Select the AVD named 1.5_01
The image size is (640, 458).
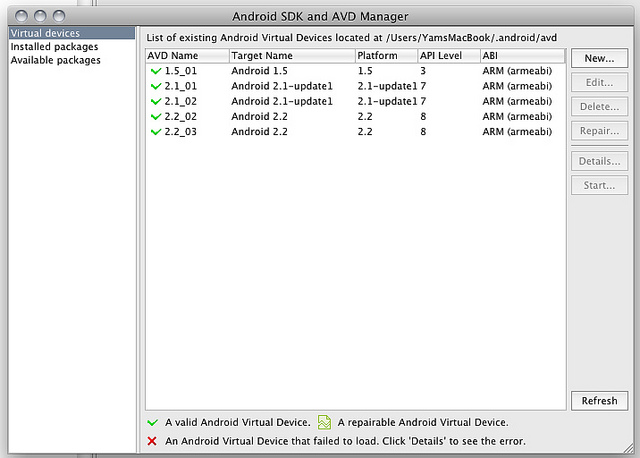click(x=180, y=71)
